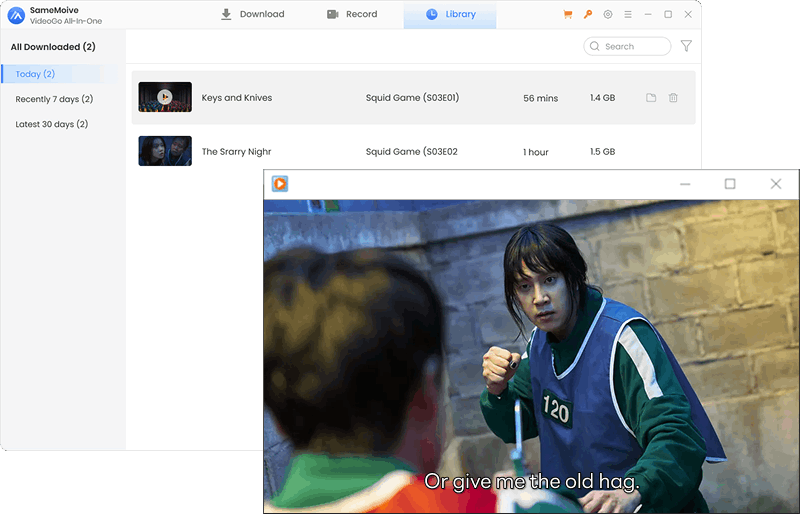
Task: Click the SameMovie logo icon
Action: click(x=16, y=15)
